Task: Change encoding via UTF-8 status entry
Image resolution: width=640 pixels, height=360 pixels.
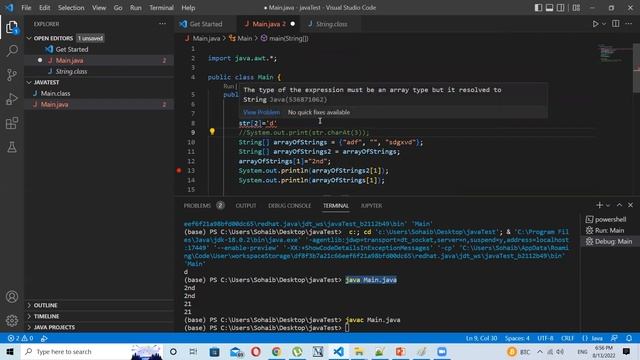Action: (545, 338)
